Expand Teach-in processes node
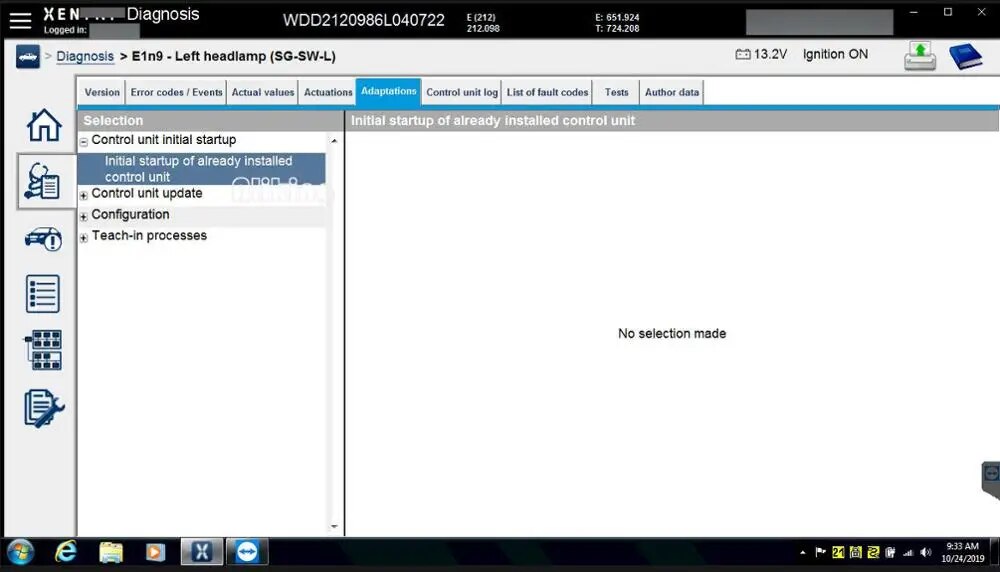The height and width of the screenshot is (572, 1000). click(84, 238)
